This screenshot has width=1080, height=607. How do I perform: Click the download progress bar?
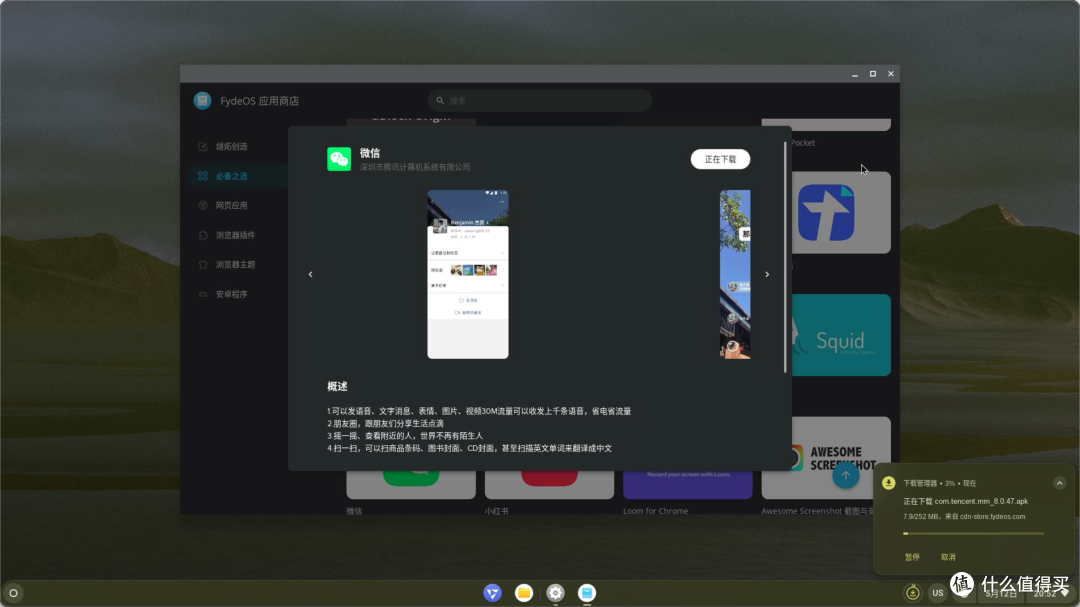click(973, 533)
